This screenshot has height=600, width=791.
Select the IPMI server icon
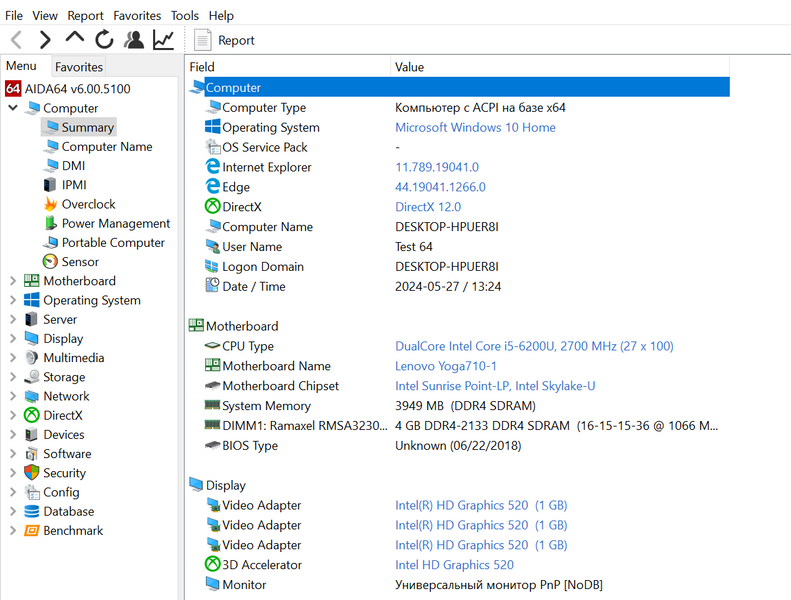(x=49, y=185)
